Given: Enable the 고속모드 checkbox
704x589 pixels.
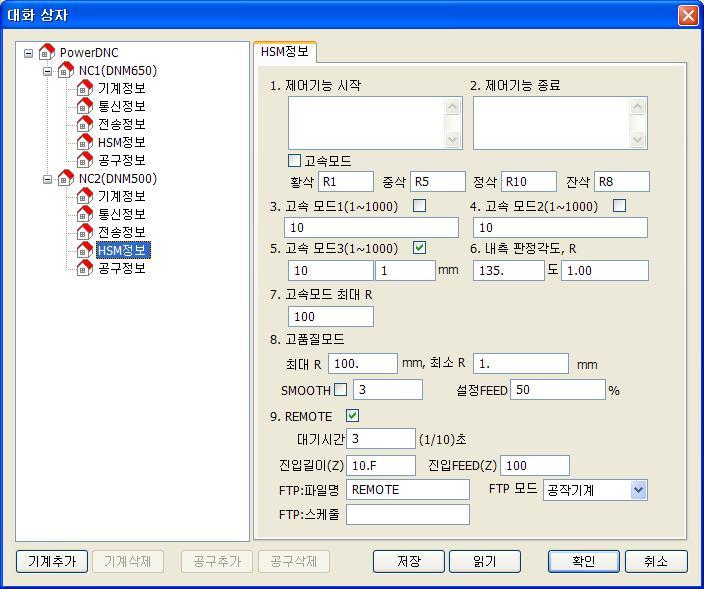Looking at the screenshot, I should (294, 160).
